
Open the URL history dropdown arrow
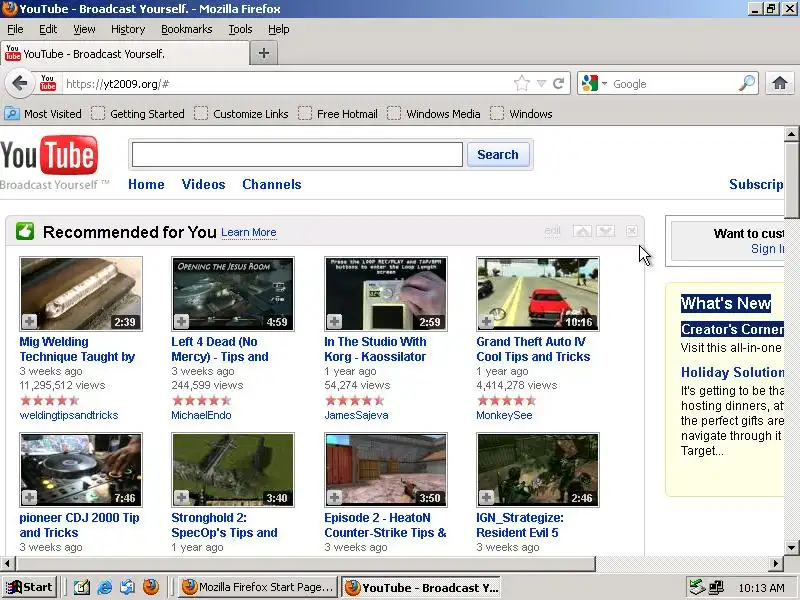541,83
